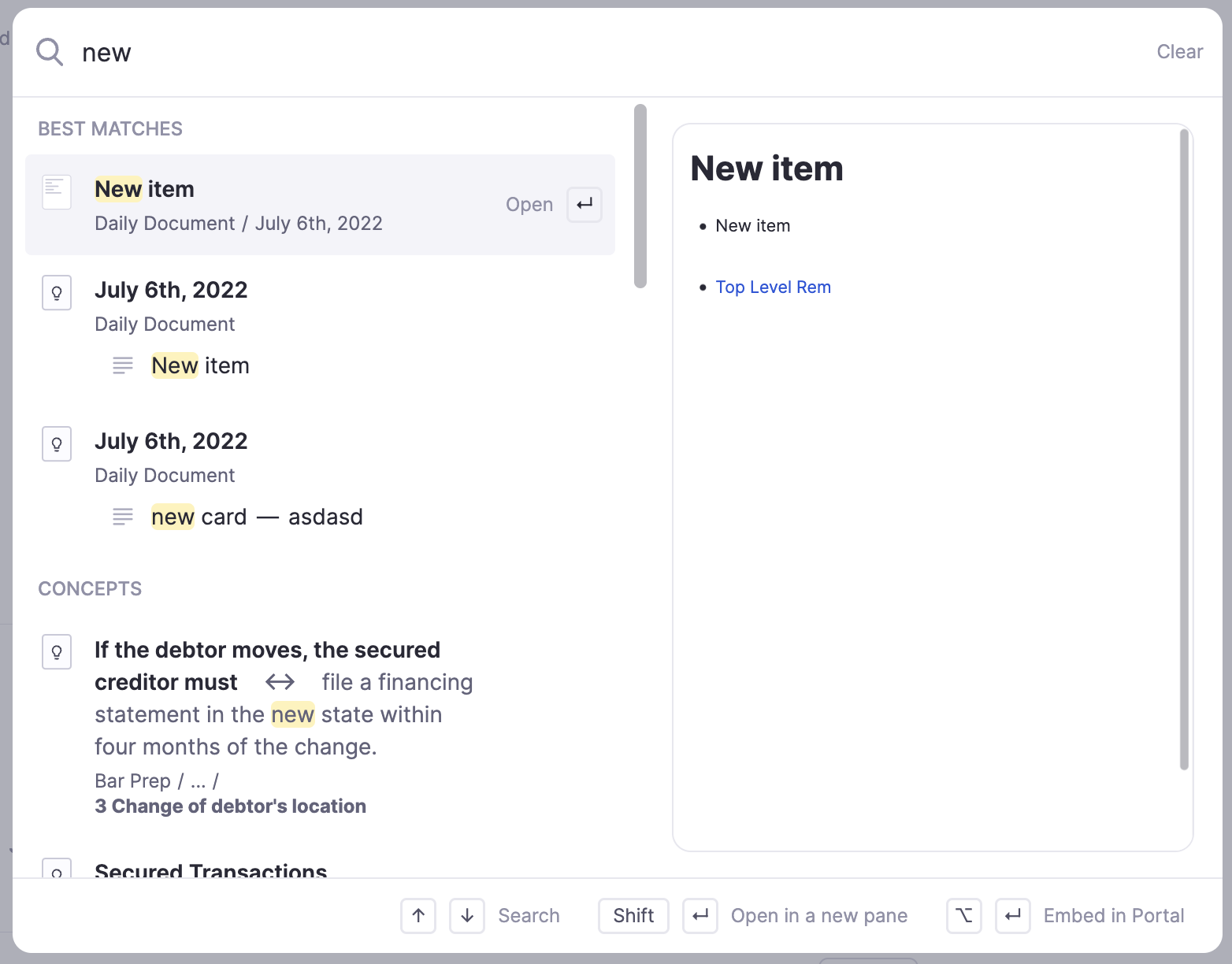Click Enter key icon before Embed in Portal
1232x964 pixels.
click(x=1013, y=916)
